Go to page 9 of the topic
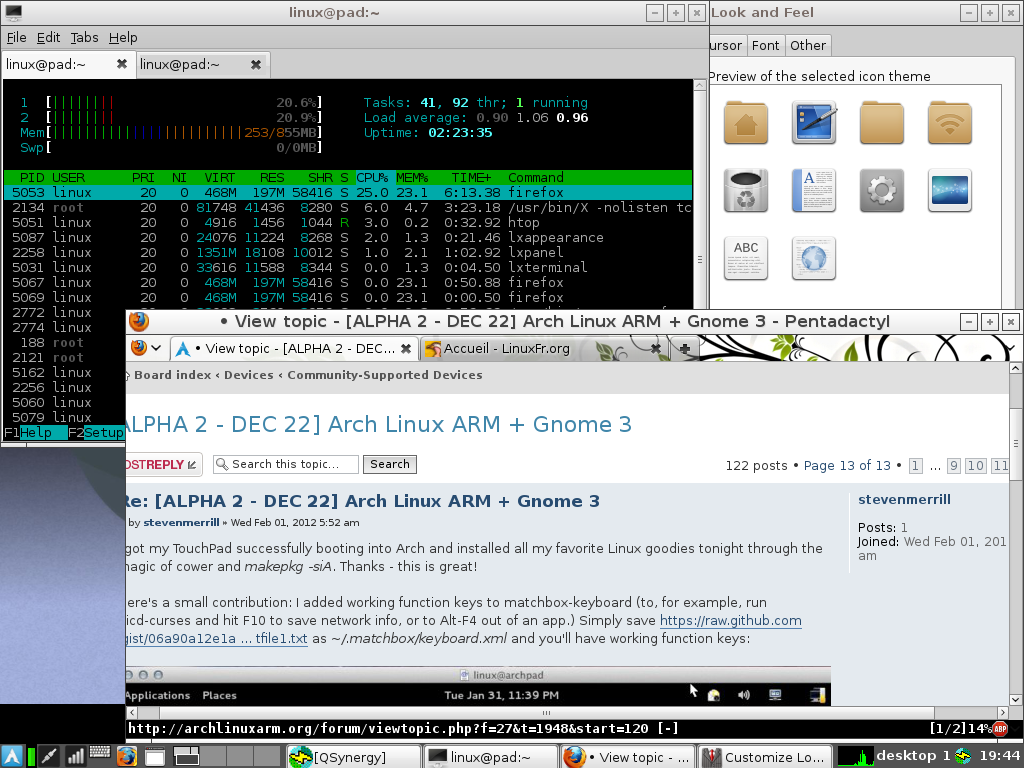 point(954,466)
